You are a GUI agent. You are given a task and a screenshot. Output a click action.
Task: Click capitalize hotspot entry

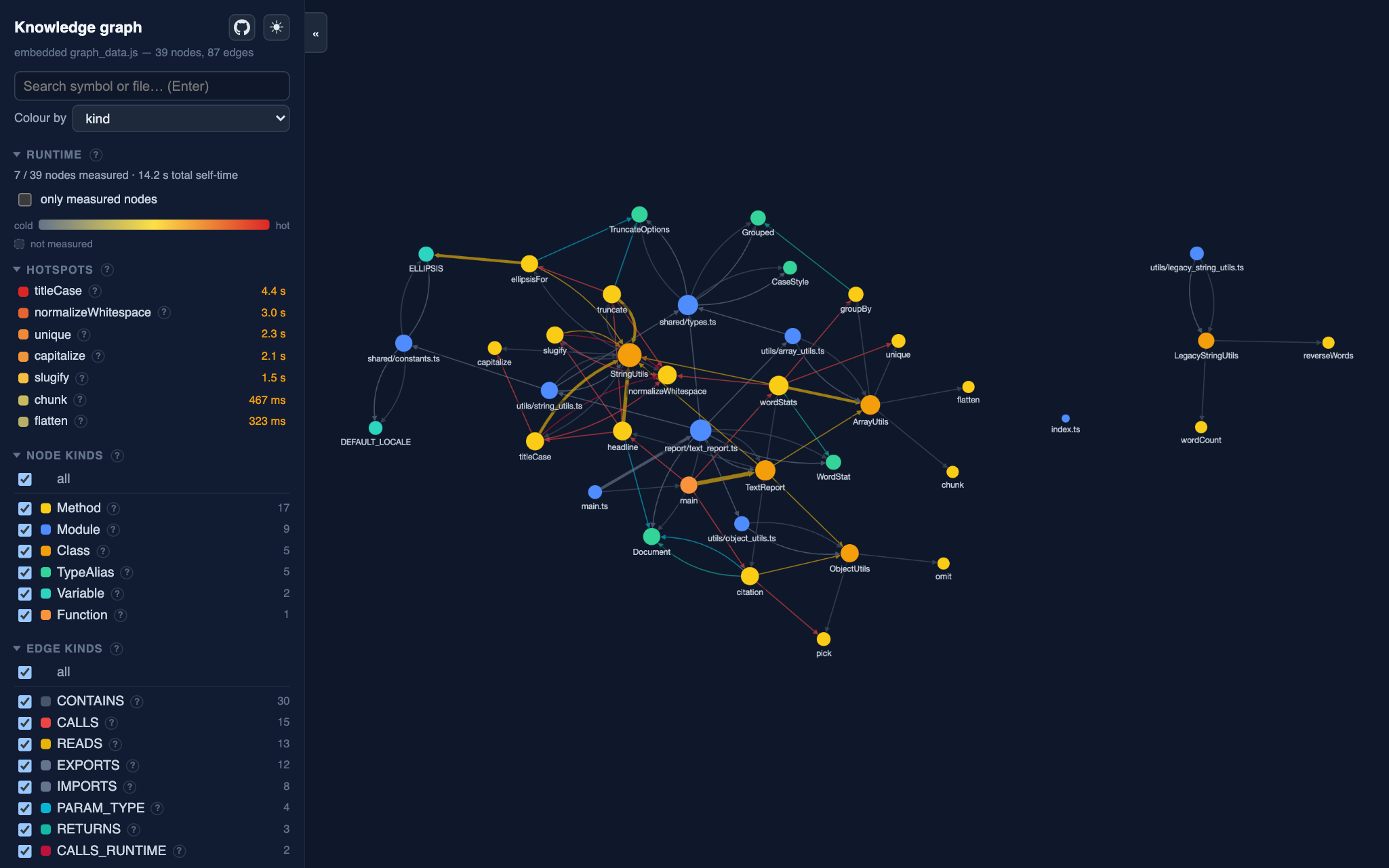click(x=60, y=356)
